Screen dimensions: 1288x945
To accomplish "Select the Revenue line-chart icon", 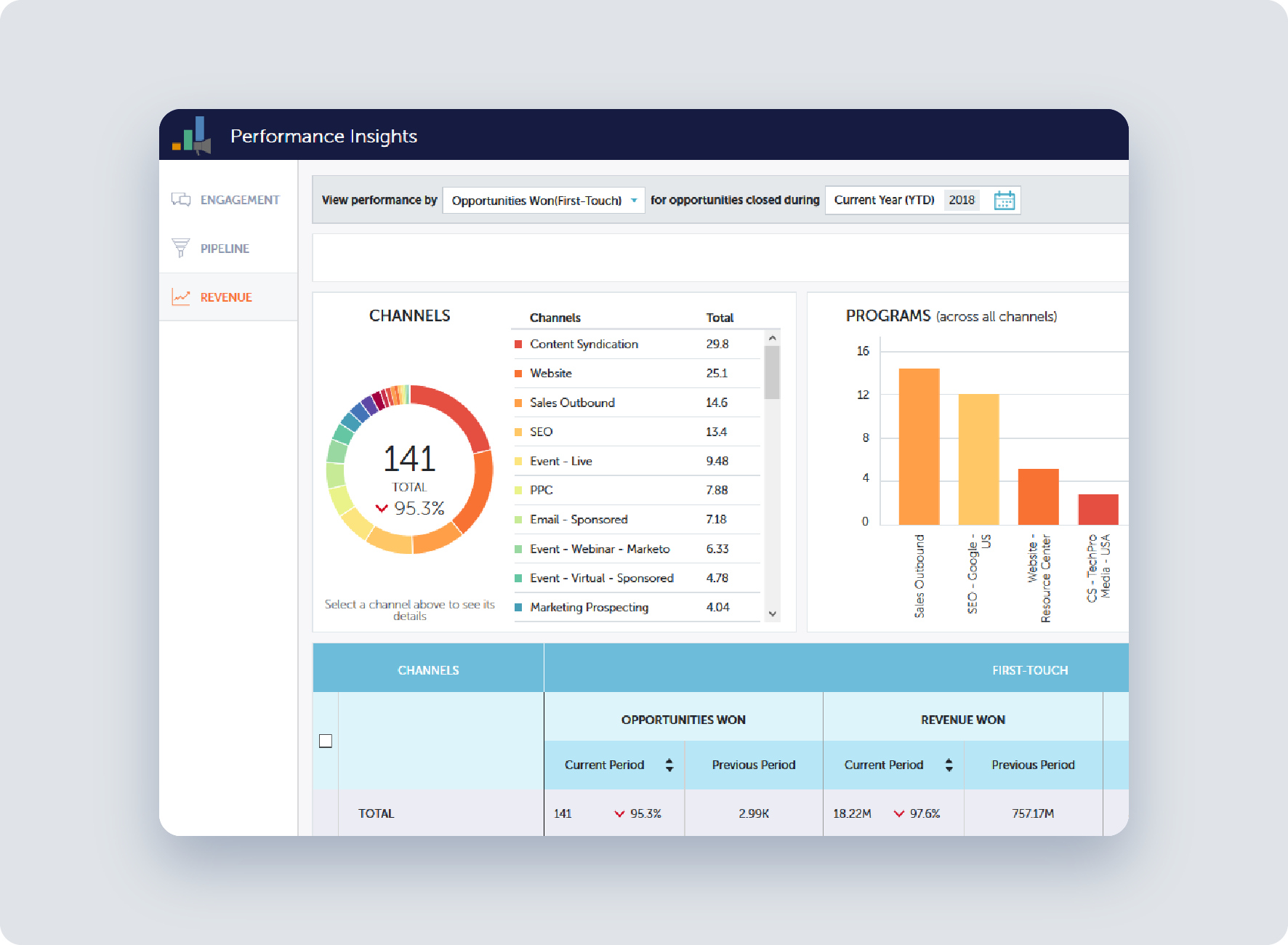I will coord(182,297).
